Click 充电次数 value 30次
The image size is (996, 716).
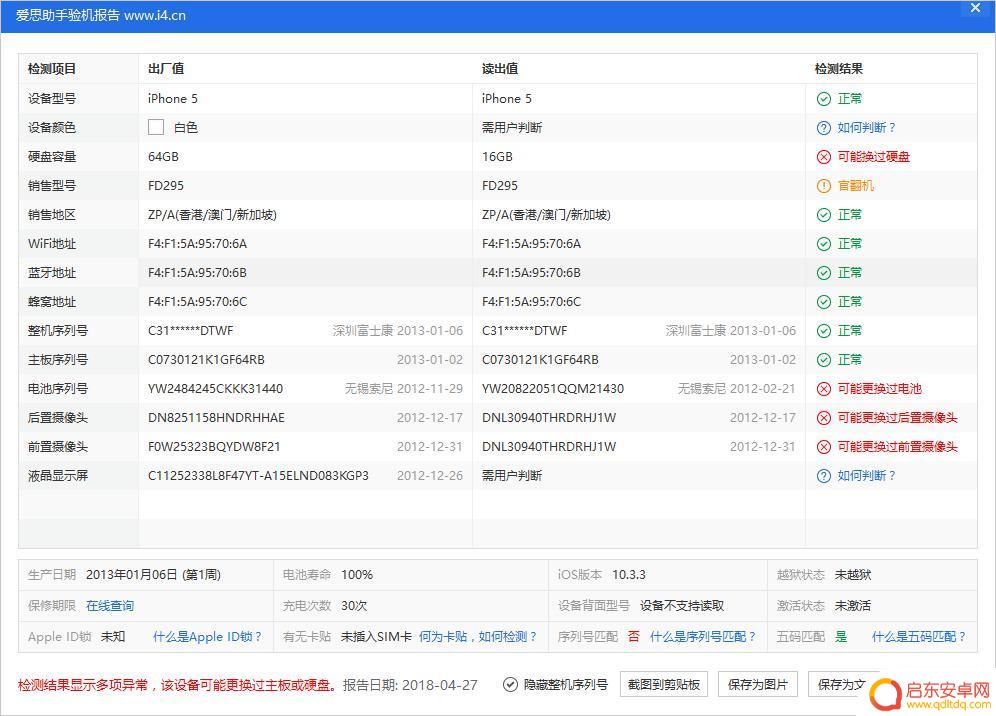pos(354,605)
